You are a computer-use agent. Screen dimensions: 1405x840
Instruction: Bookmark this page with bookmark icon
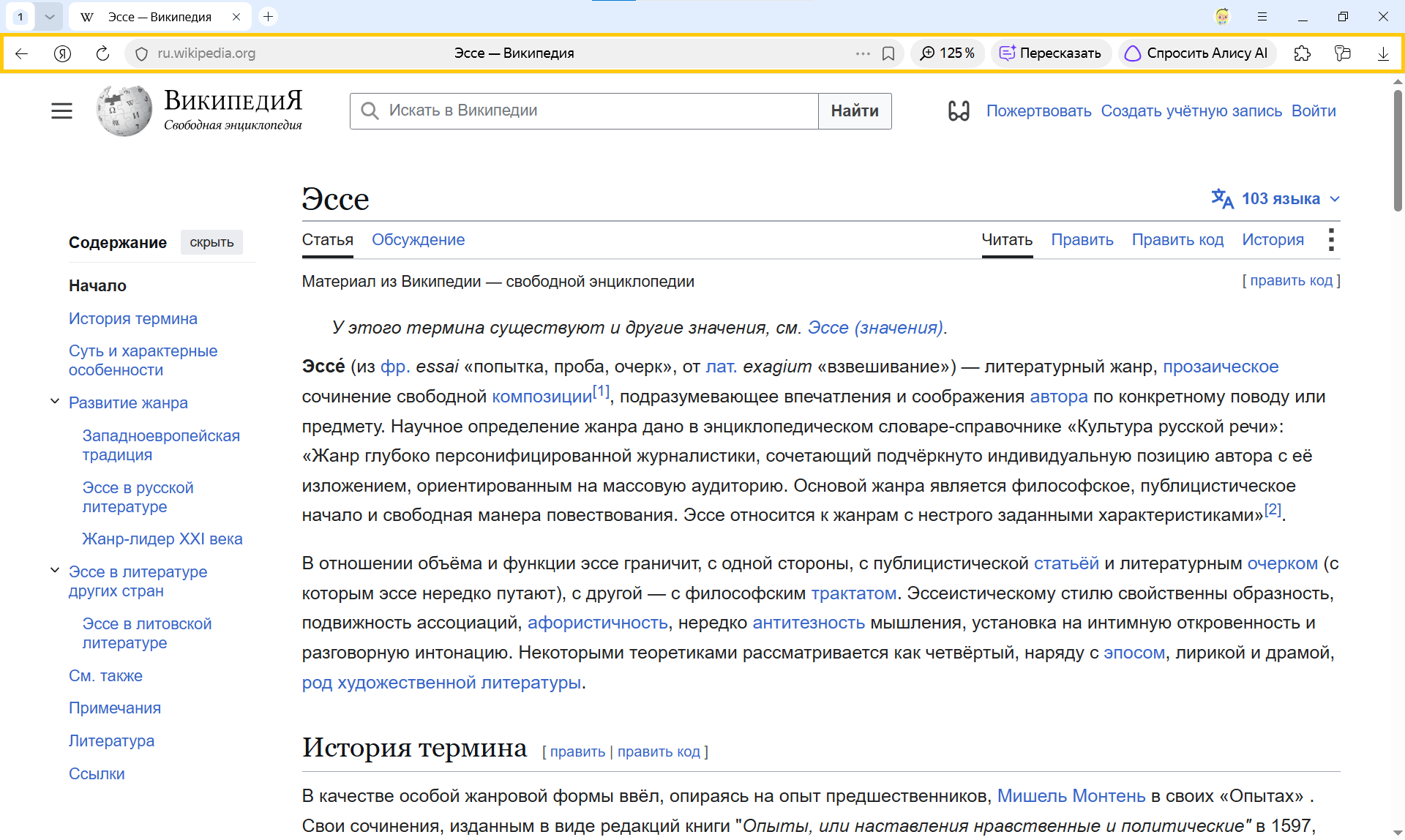(888, 53)
